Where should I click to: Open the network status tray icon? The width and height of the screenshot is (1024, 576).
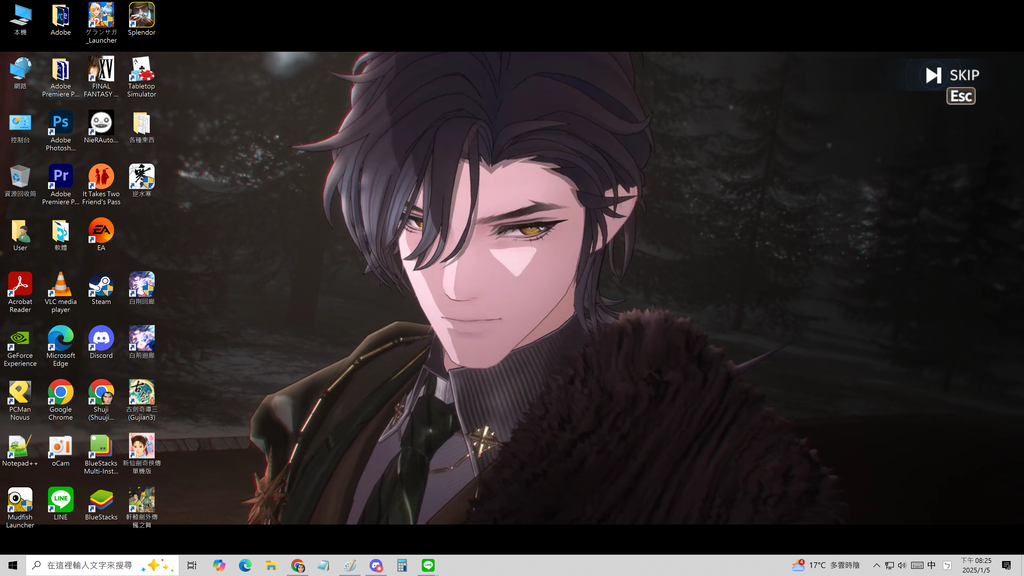pos(889,566)
